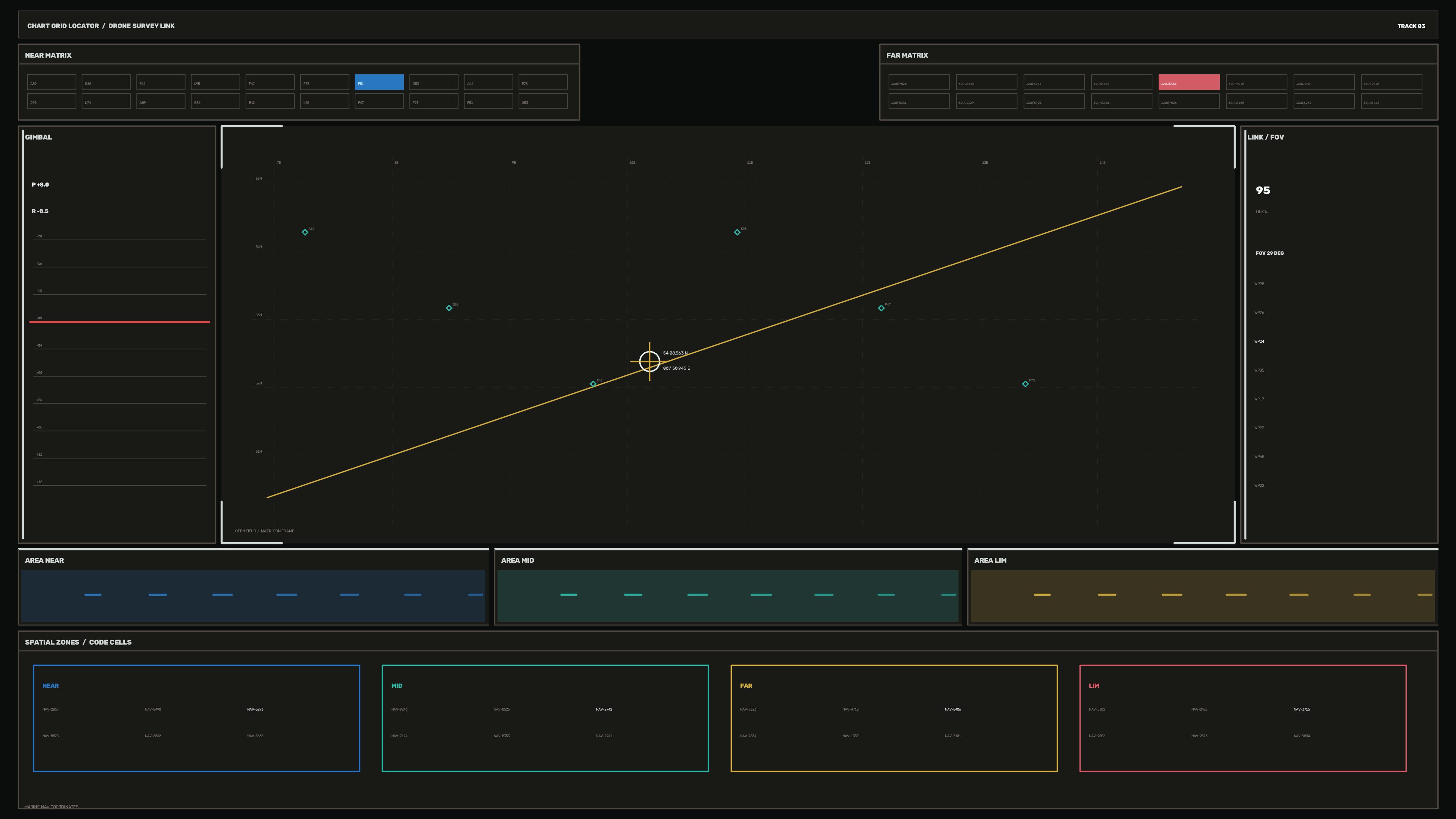Screen dimensions: 1456x819
Task: Select highlighted 32UJ5361 cell in Far Matrix
Action: [x=1189, y=82]
